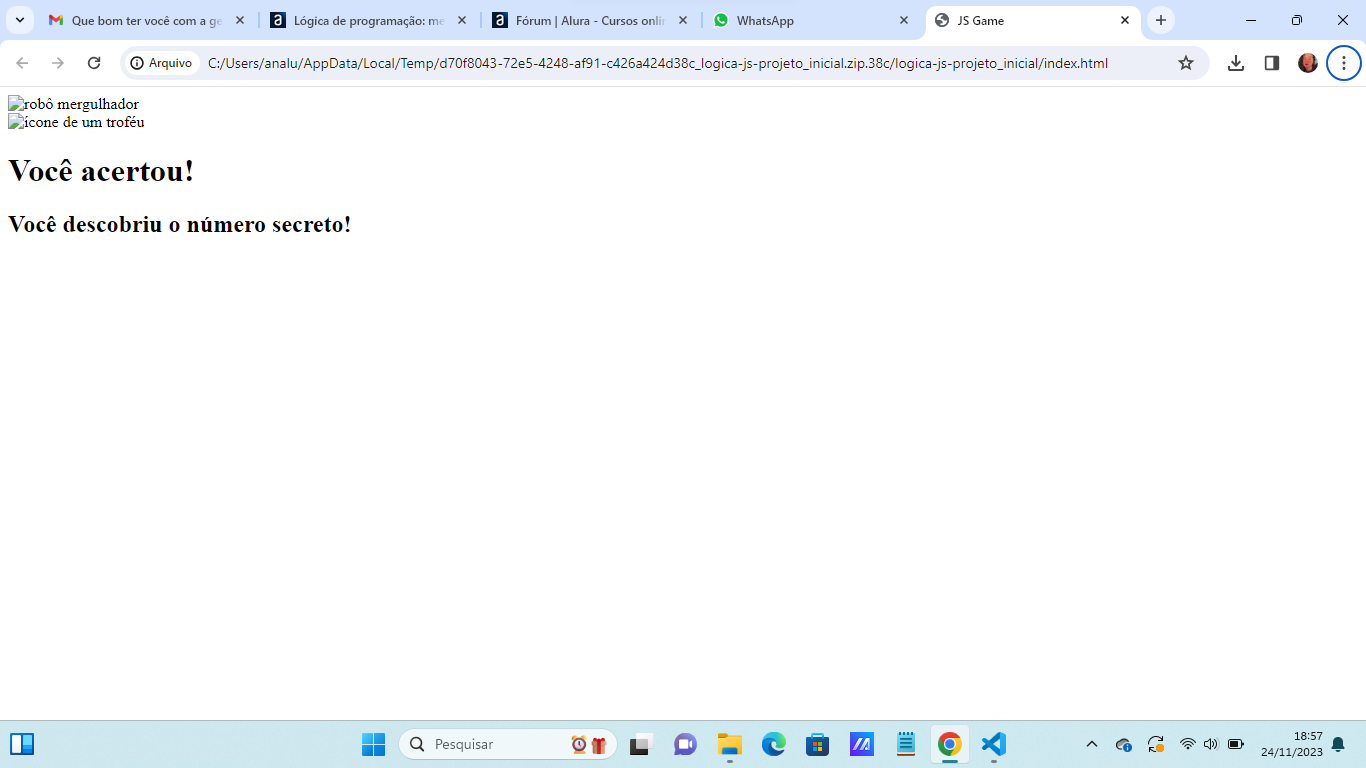Image resolution: width=1366 pixels, height=768 pixels.
Task: Click broken ícone de um troféu image
Action: (76, 122)
